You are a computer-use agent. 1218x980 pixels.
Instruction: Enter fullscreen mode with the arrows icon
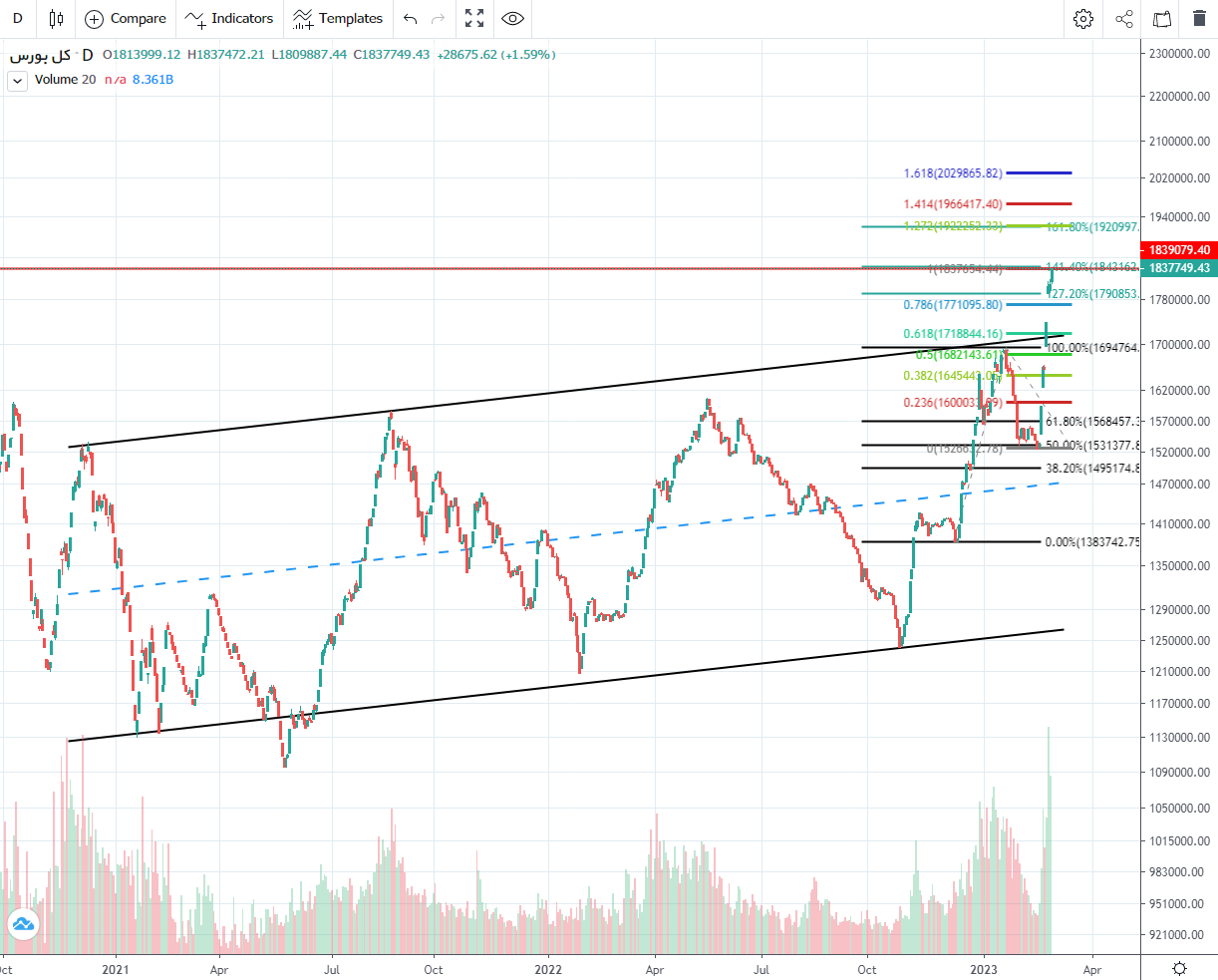tap(474, 18)
